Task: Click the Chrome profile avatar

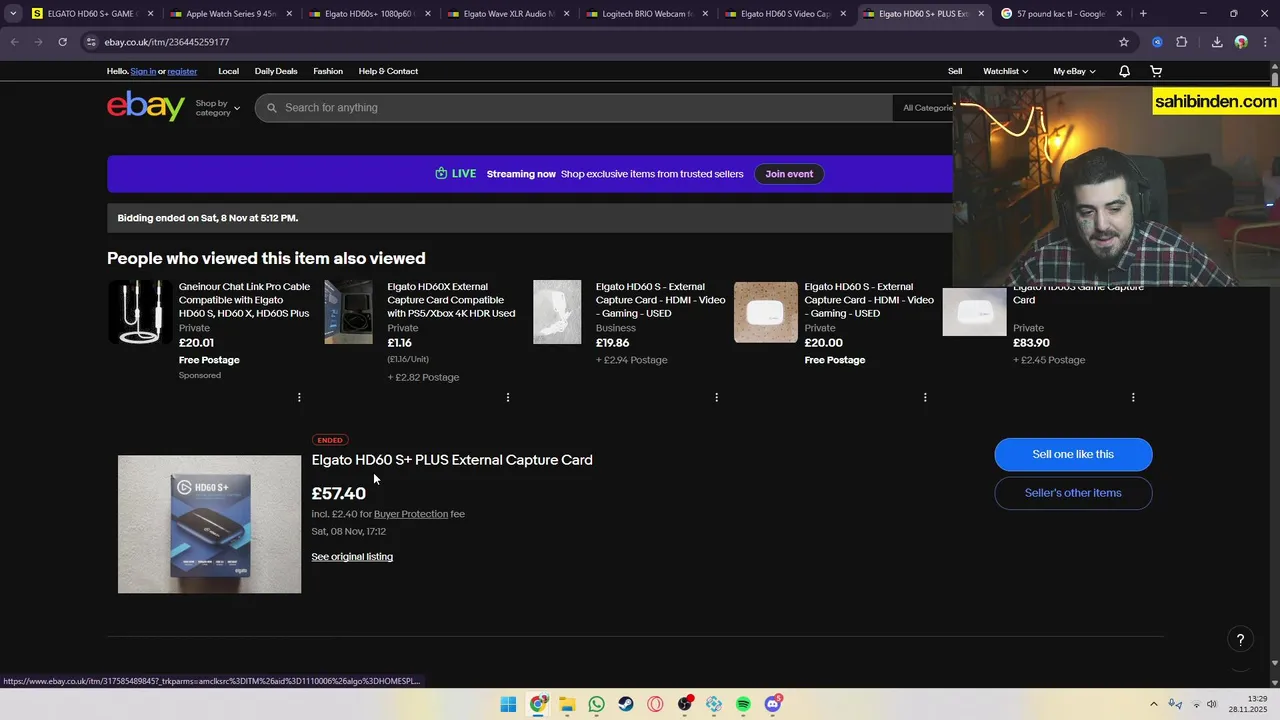Action: point(1241,42)
